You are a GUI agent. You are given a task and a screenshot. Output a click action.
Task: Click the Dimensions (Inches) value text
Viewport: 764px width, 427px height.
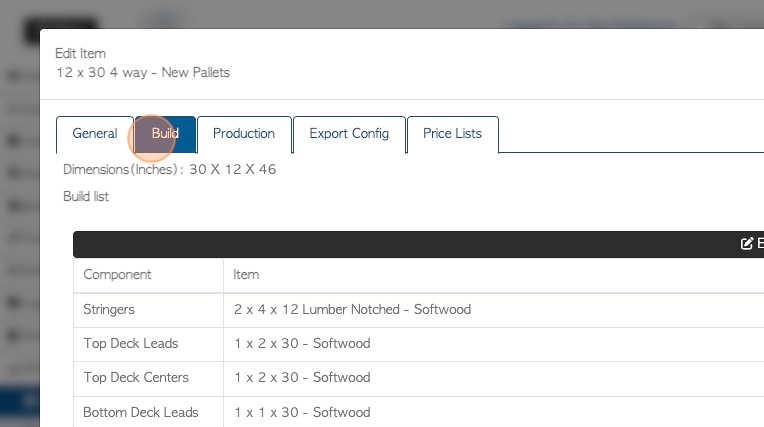point(232,170)
